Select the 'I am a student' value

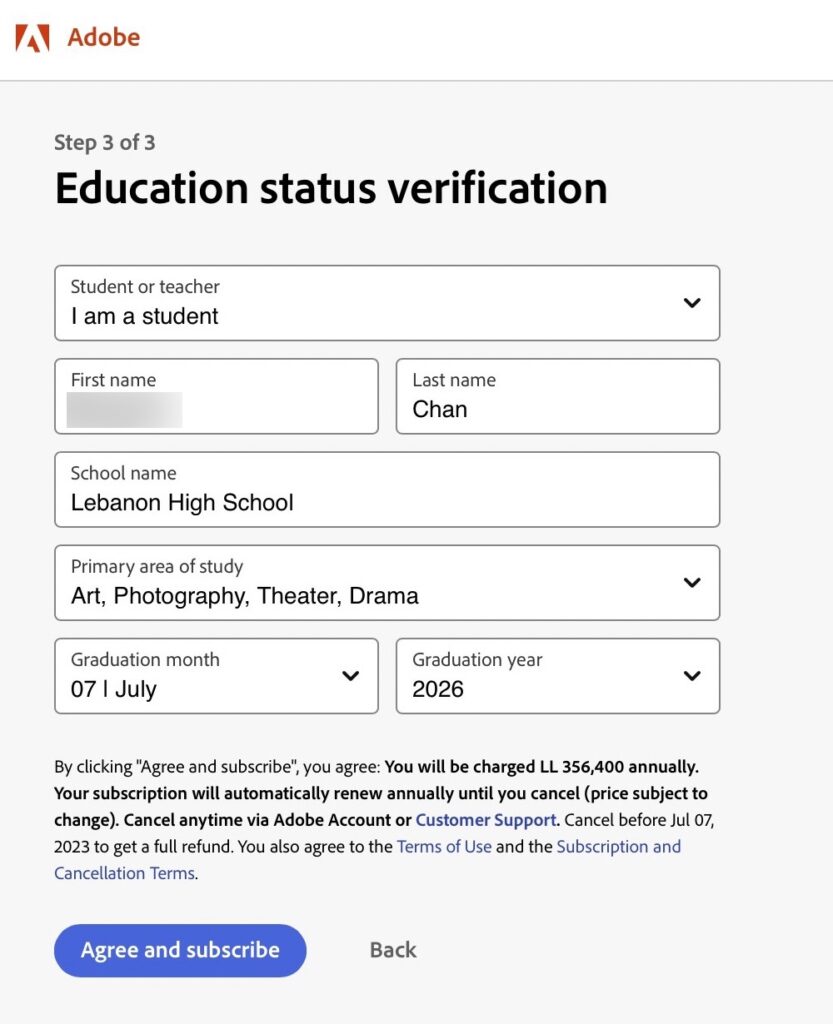point(144,317)
